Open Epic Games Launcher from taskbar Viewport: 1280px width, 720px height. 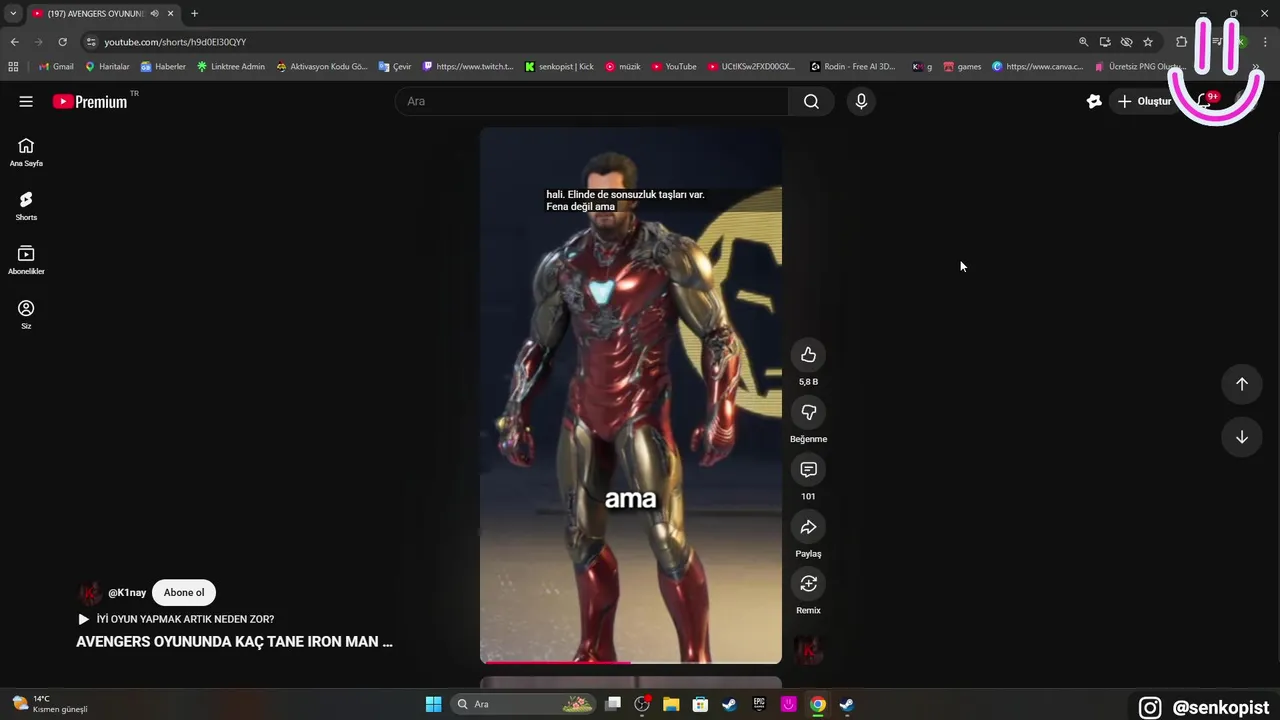[x=759, y=704]
